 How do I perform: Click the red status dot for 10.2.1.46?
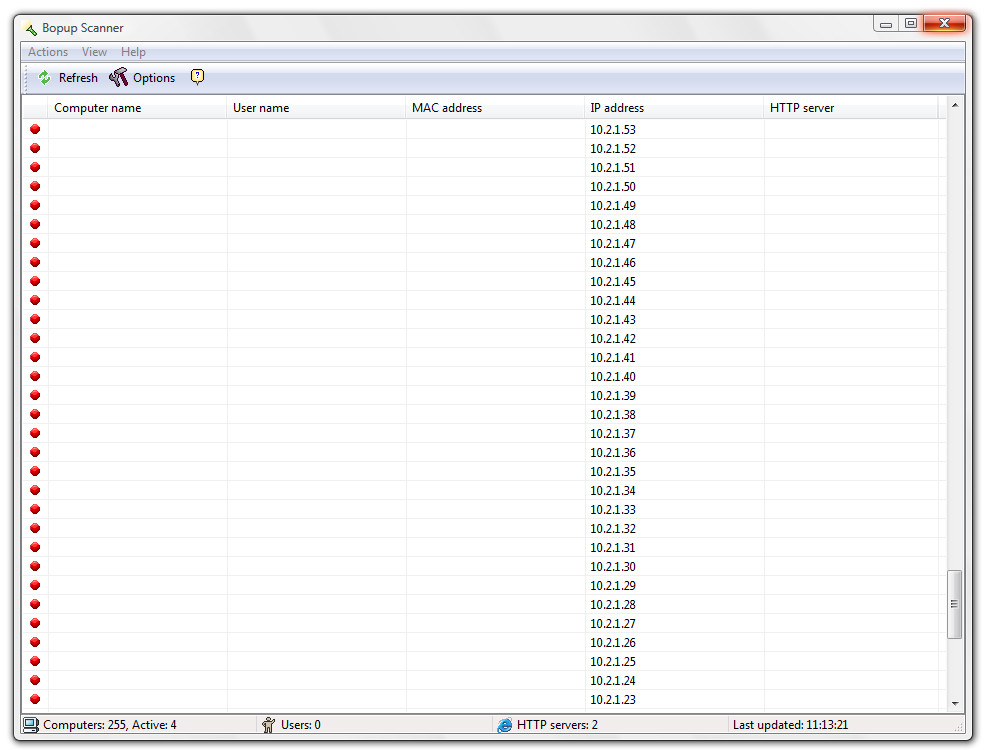[x=35, y=262]
